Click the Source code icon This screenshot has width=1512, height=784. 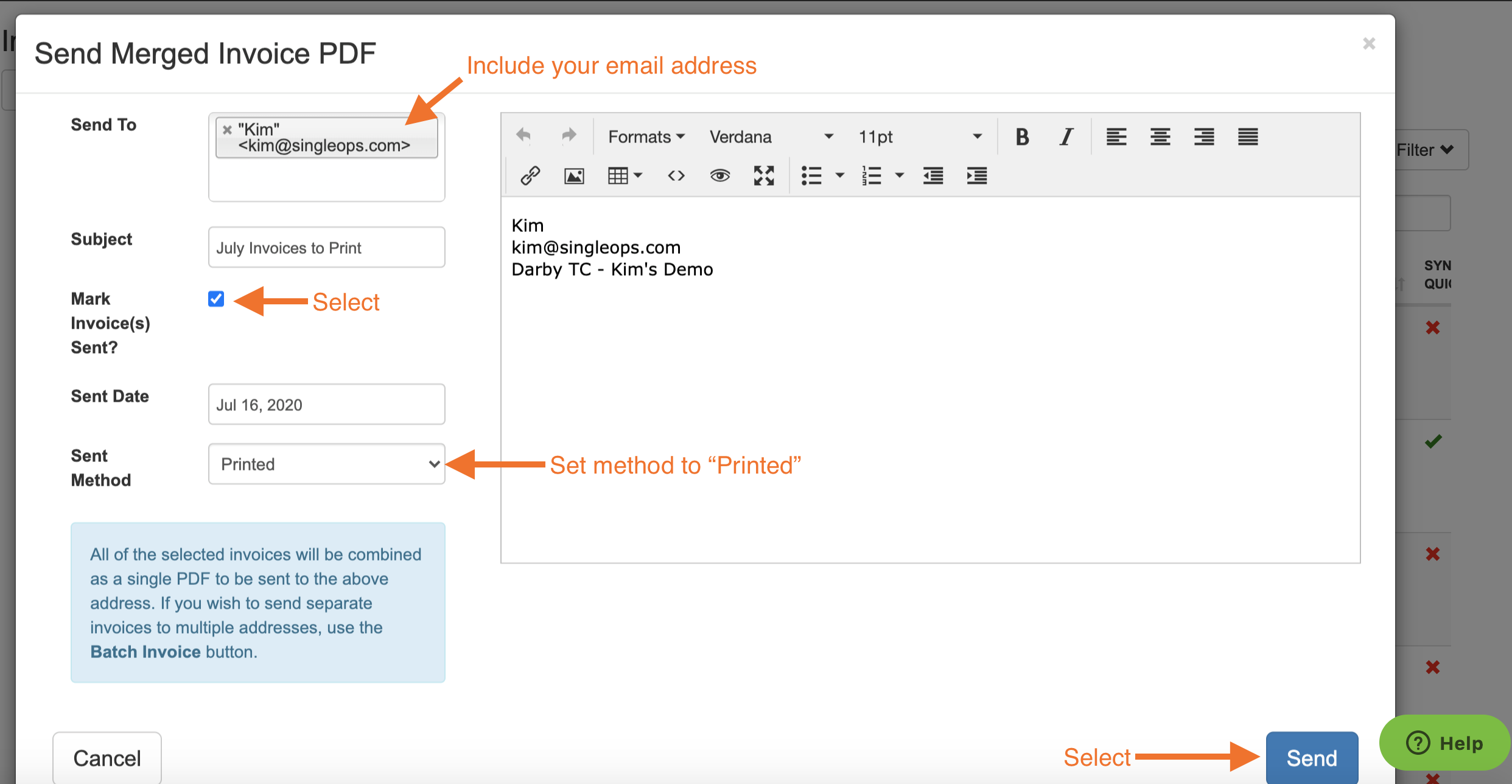tap(676, 175)
